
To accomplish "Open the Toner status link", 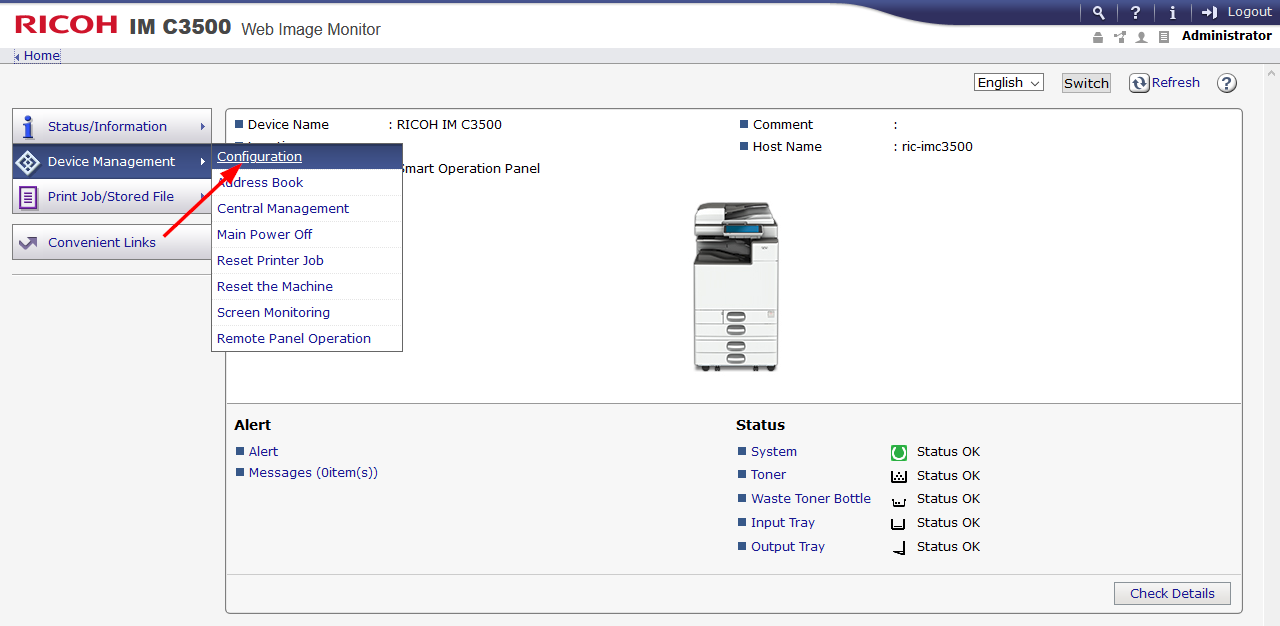I will coord(768,475).
